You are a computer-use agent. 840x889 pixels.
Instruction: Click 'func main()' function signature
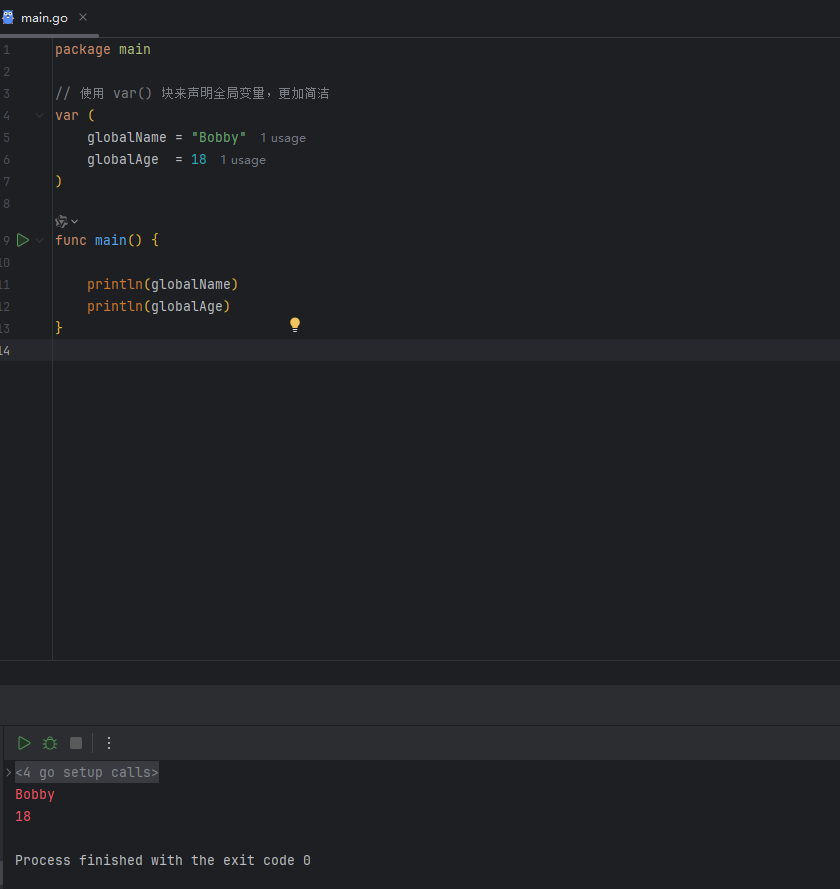98,240
